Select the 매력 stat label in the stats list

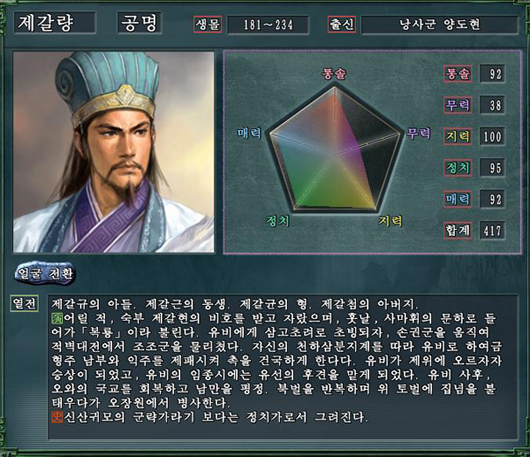pyautogui.click(x=458, y=199)
